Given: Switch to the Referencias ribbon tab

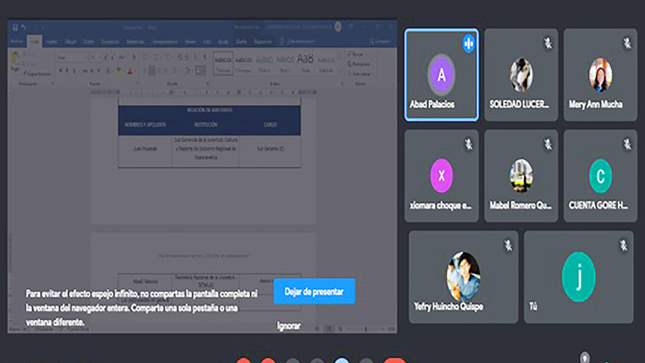Looking at the screenshot, I should pyautogui.click(x=135, y=42).
